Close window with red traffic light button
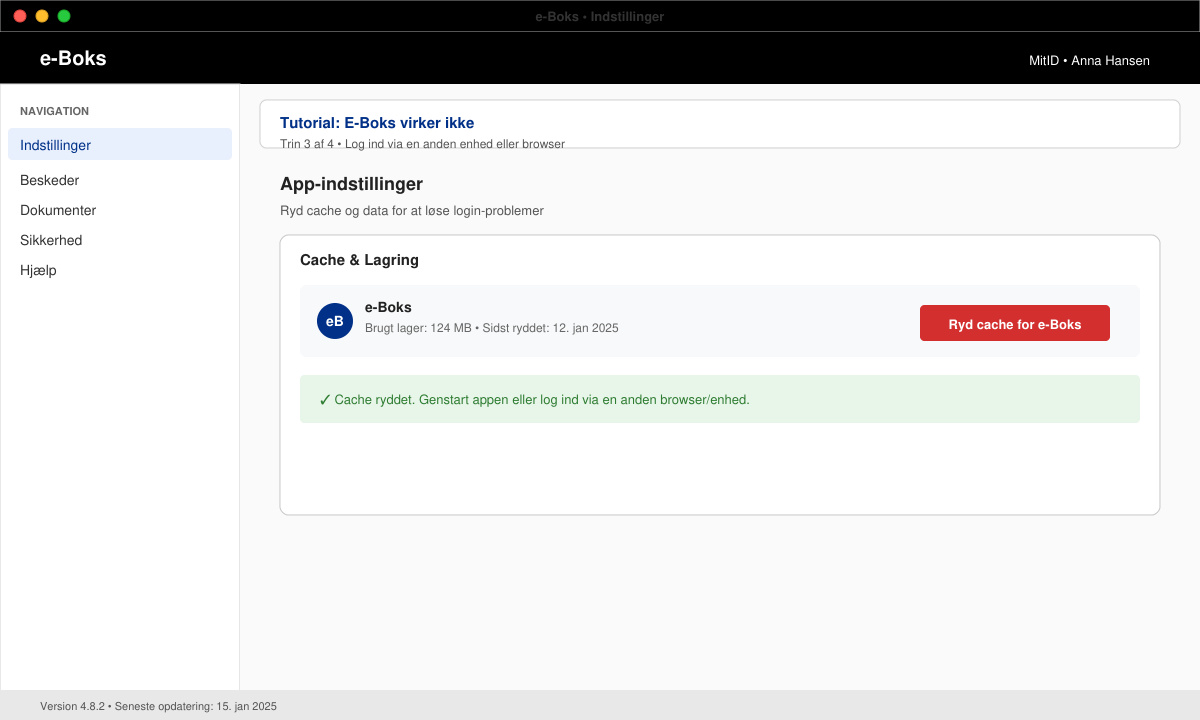1200x720 pixels. [x=20, y=16]
